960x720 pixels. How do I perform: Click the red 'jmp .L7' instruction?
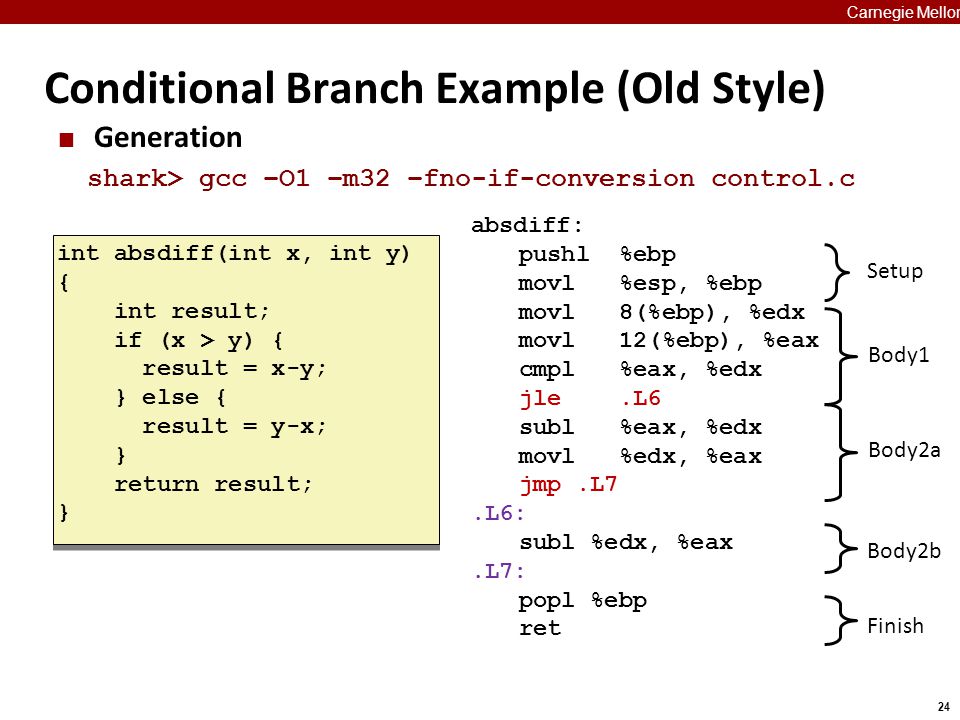point(568,485)
